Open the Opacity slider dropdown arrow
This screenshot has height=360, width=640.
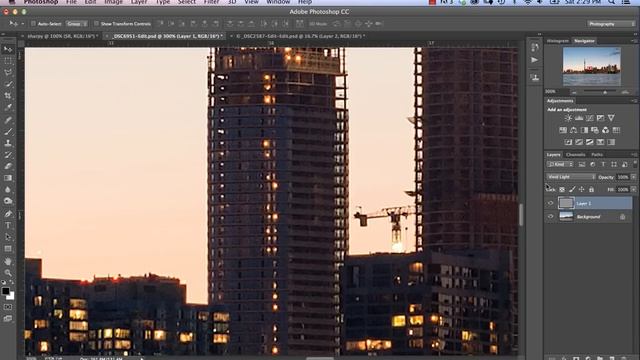(633, 177)
